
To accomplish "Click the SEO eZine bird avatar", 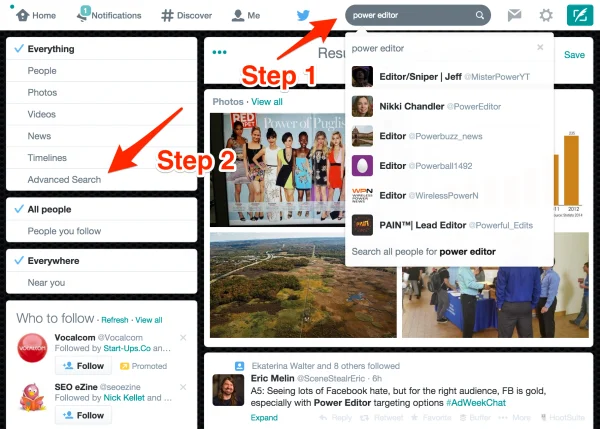I will point(33,397).
